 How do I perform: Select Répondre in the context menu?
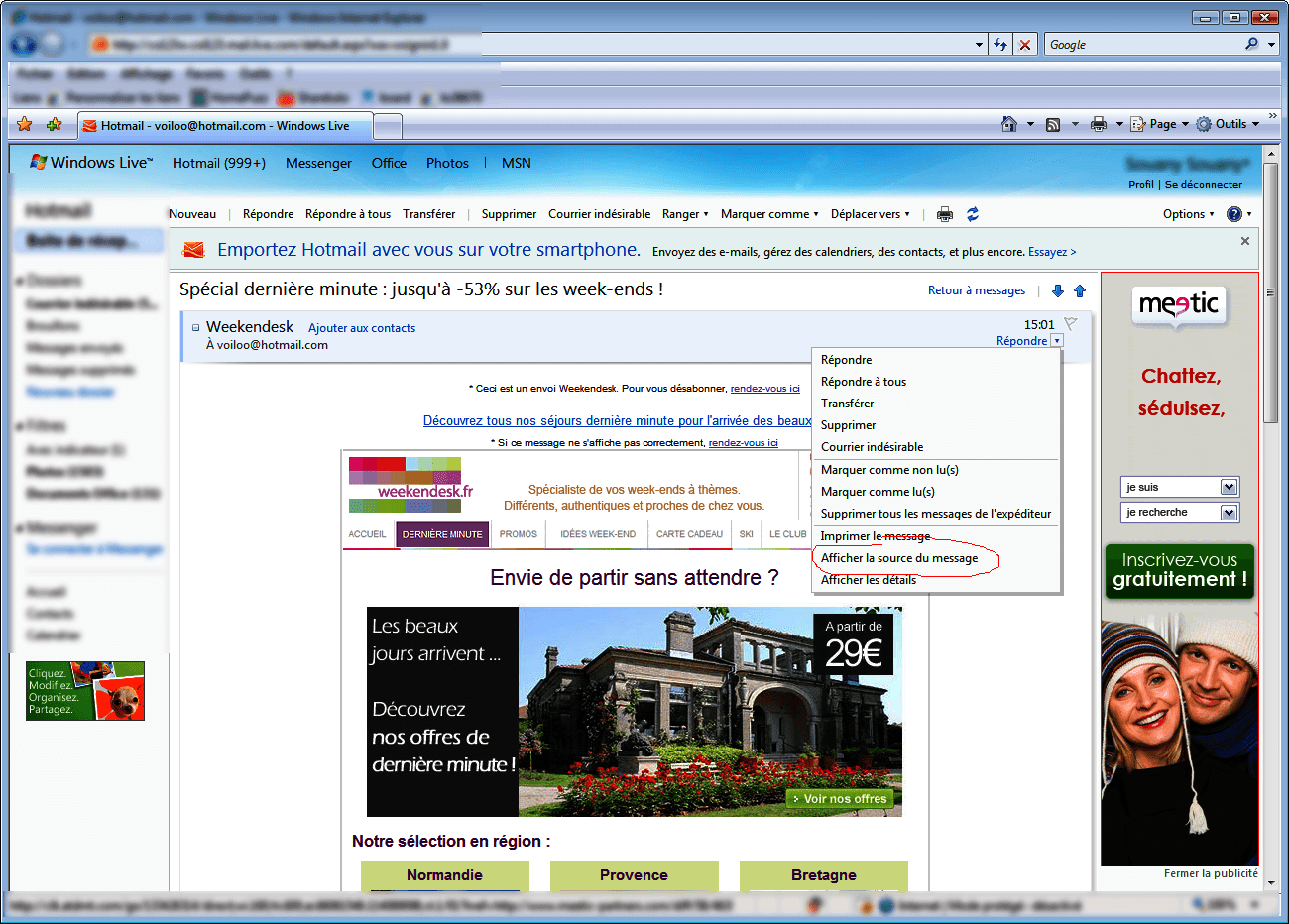[x=936, y=360]
